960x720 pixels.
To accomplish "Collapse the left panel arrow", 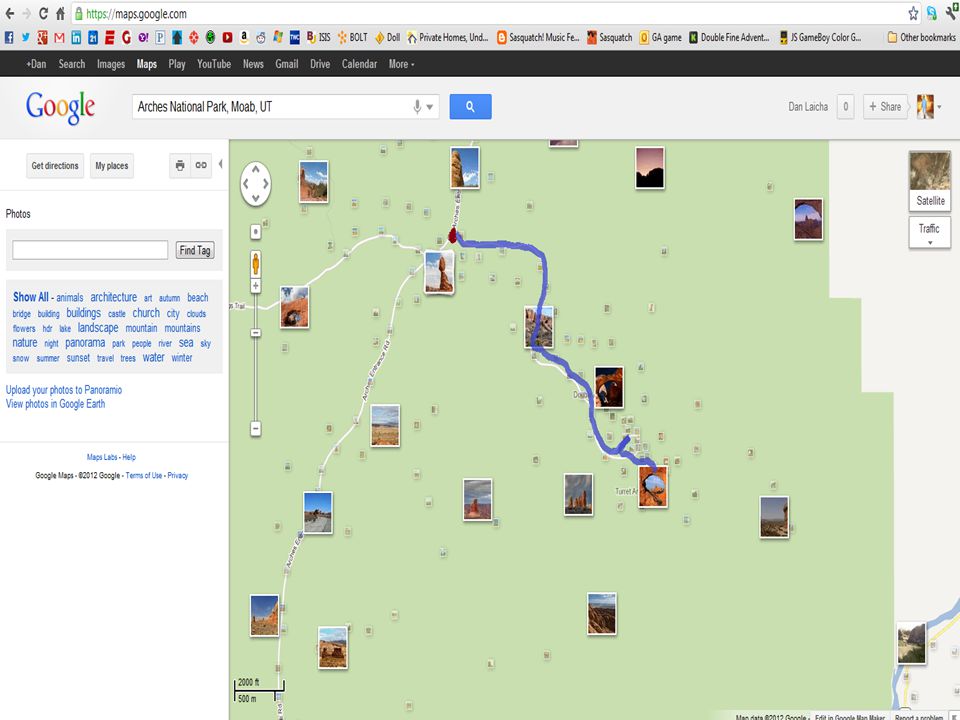I will tap(220, 164).
